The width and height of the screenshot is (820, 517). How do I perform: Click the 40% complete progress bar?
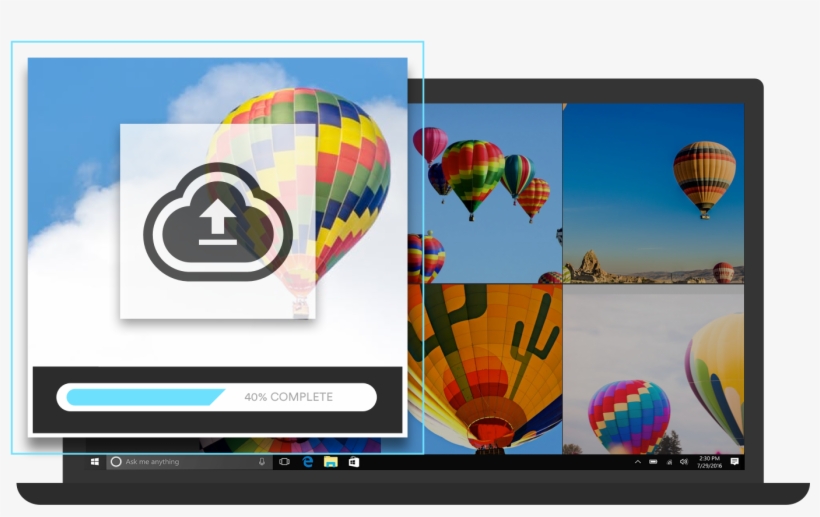[x=217, y=397]
